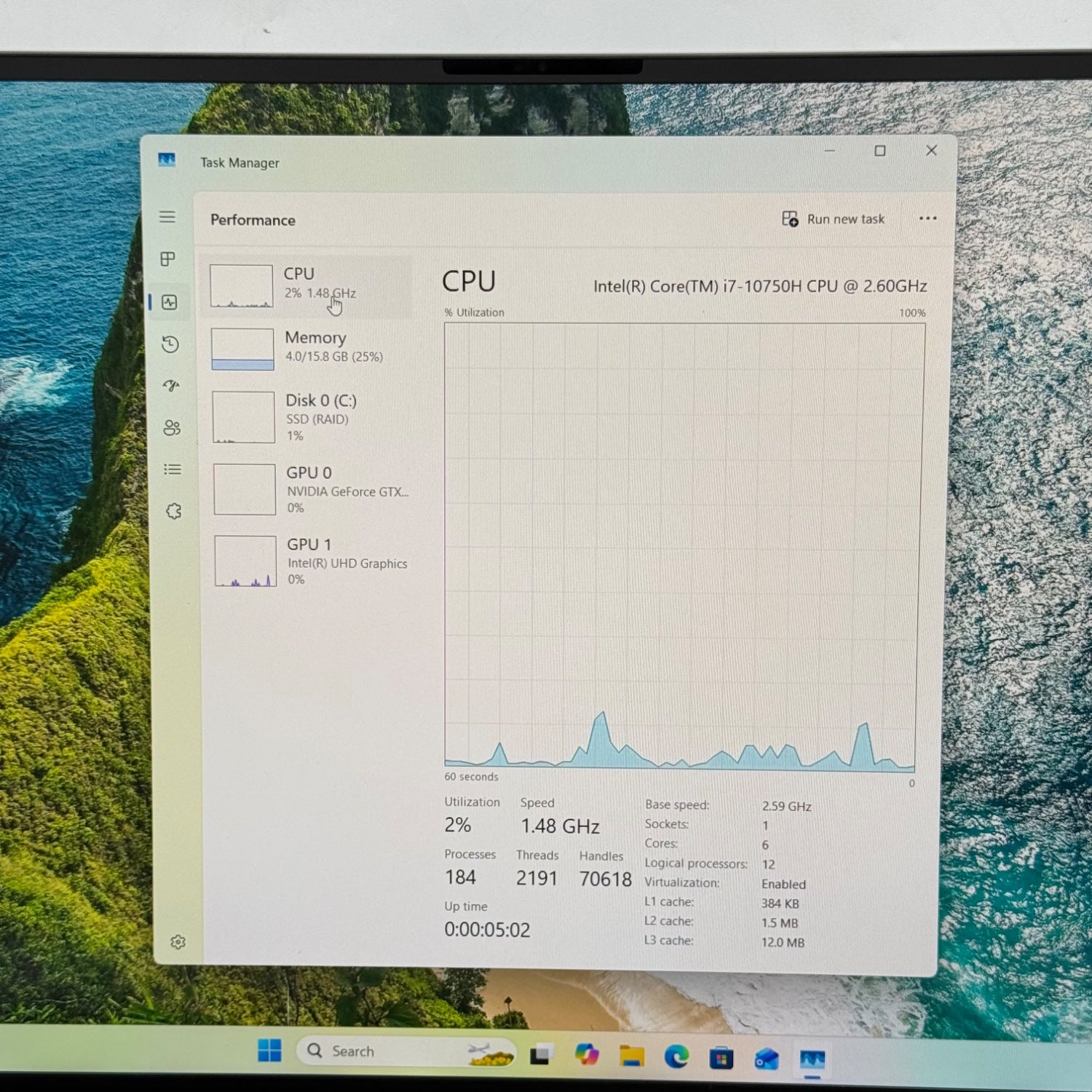This screenshot has height=1092, width=1092.
Task: Click the CPU utilization graph
Action: [683, 546]
